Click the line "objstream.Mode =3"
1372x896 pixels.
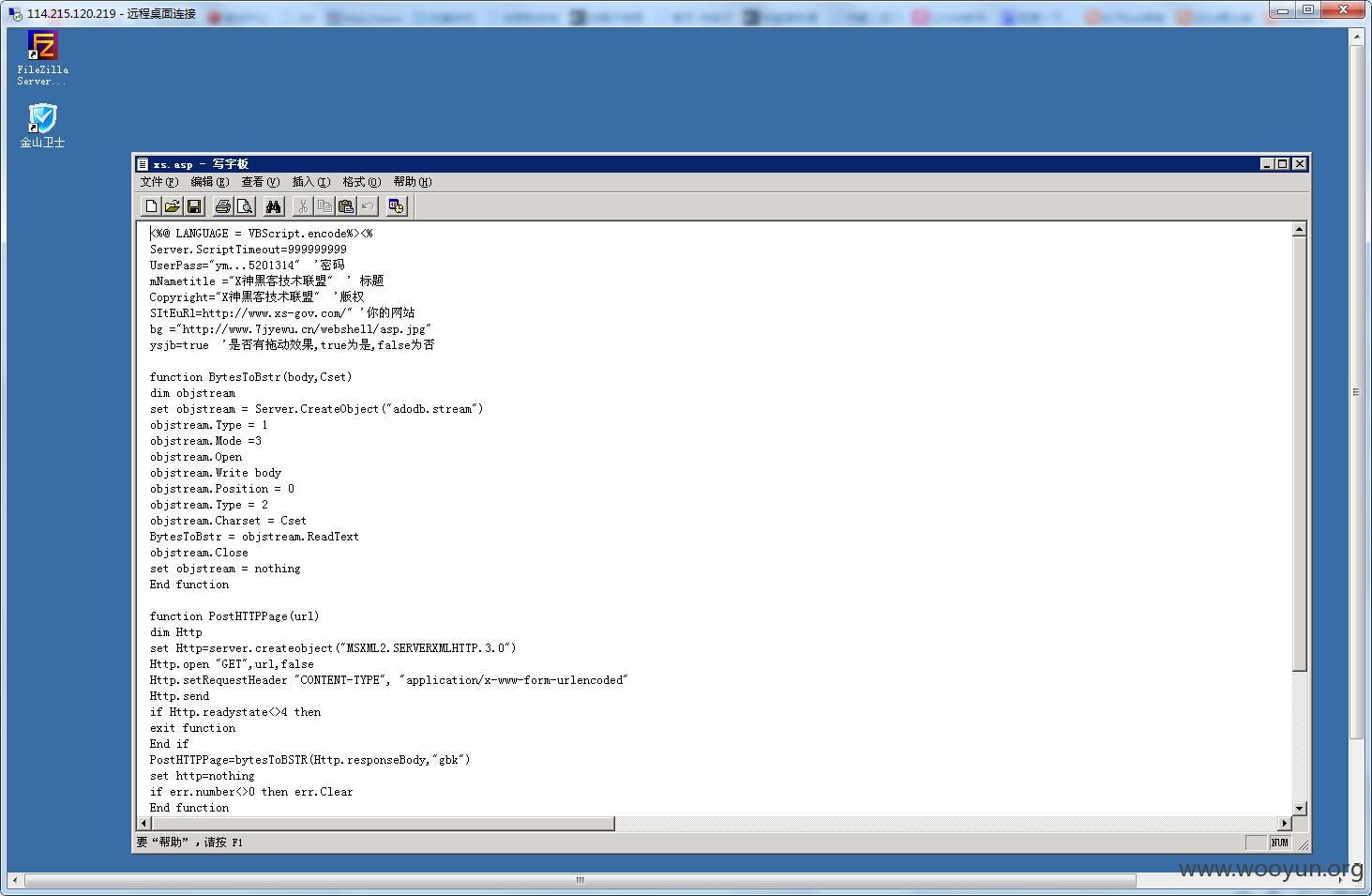click(x=206, y=441)
